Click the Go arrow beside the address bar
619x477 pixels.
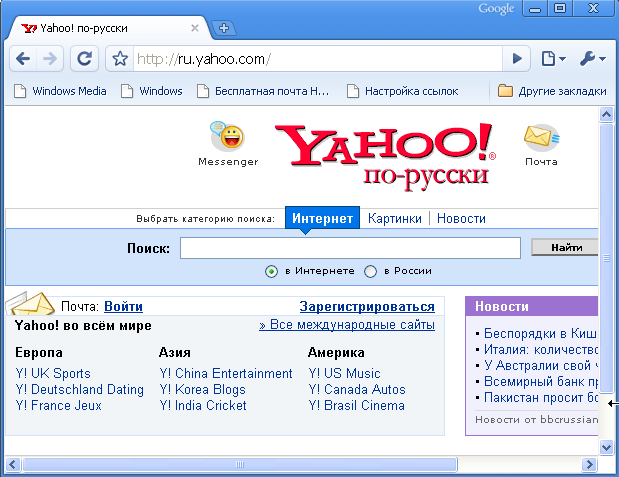(x=516, y=59)
